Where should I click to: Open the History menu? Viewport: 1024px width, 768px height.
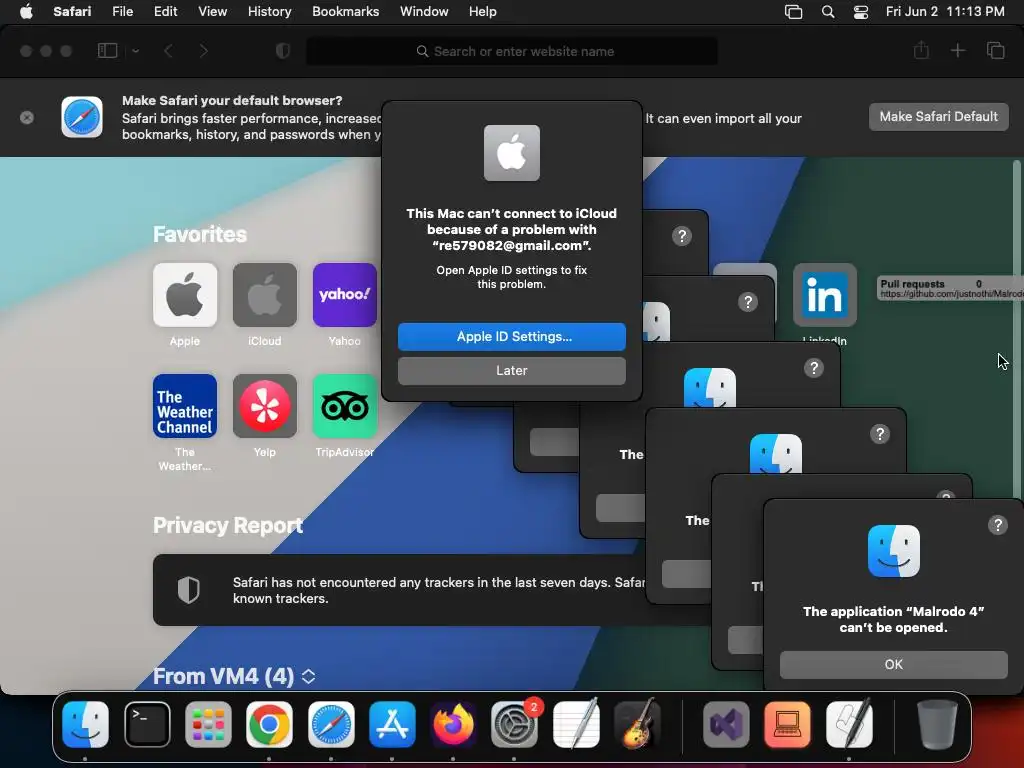(x=269, y=12)
